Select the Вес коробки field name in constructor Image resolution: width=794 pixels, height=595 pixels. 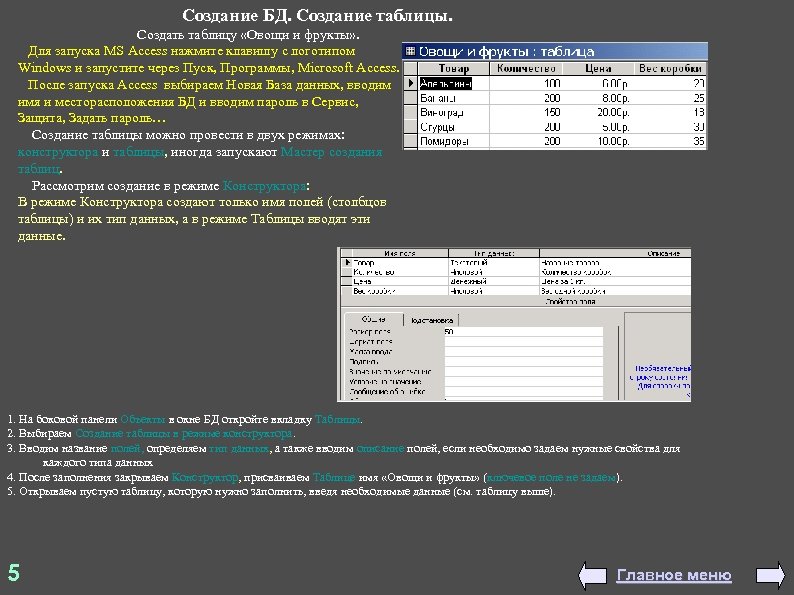coord(400,291)
